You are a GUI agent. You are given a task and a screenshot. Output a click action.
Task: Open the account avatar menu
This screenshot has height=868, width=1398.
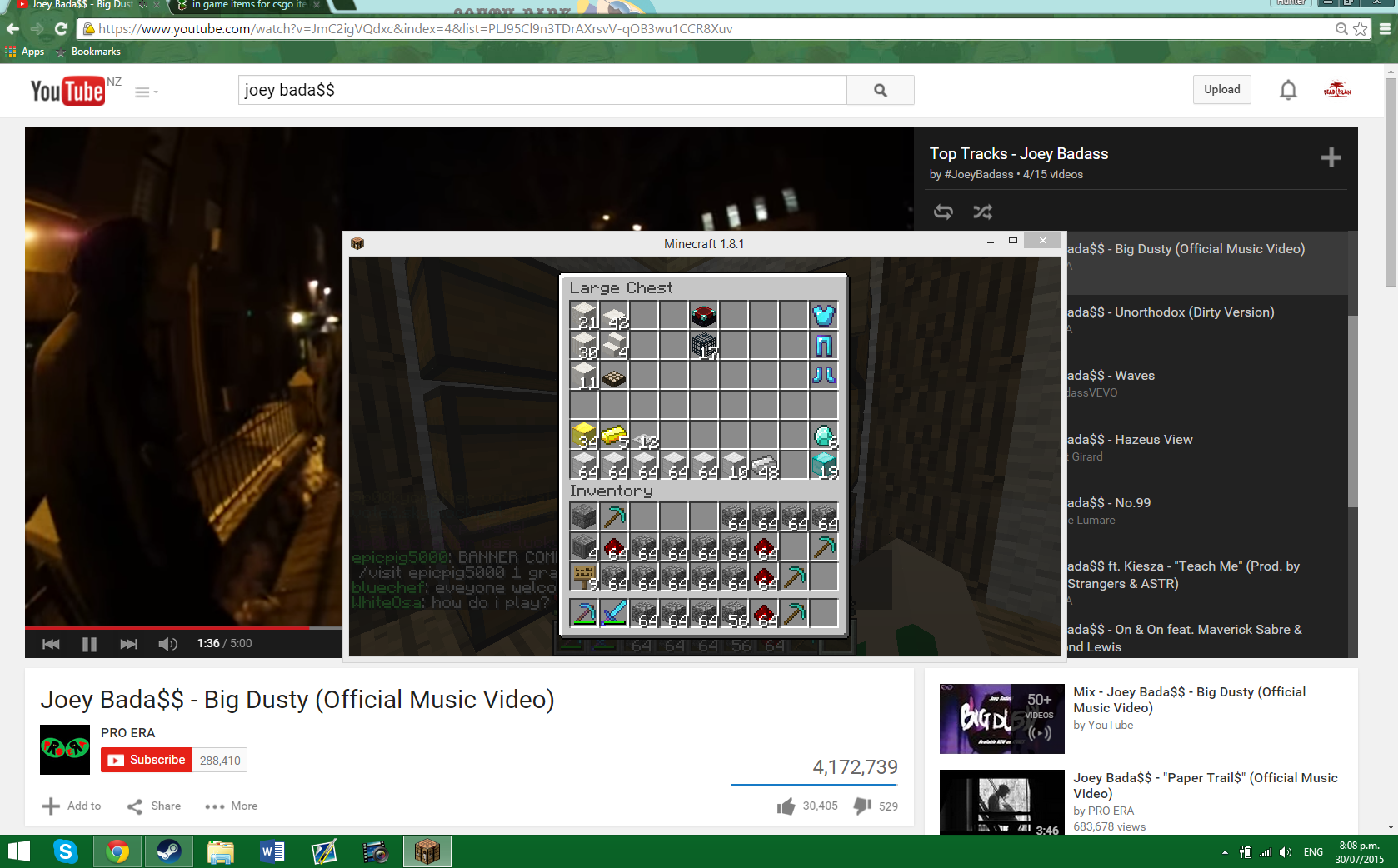click(1337, 90)
